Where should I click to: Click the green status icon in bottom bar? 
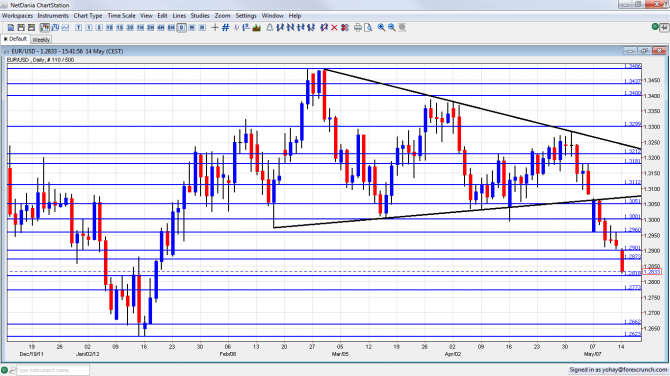coord(5,370)
